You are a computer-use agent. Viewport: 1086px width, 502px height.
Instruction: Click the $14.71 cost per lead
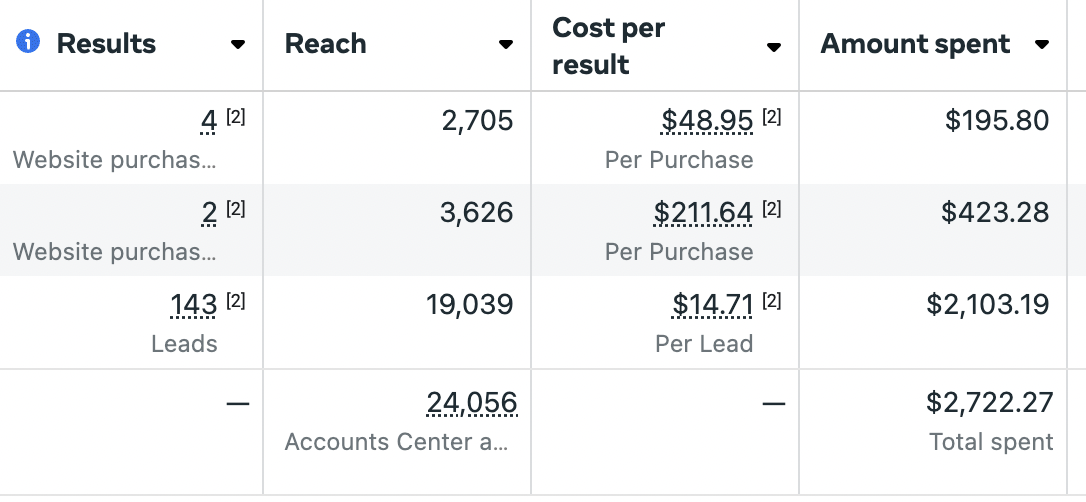coord(712,304)
